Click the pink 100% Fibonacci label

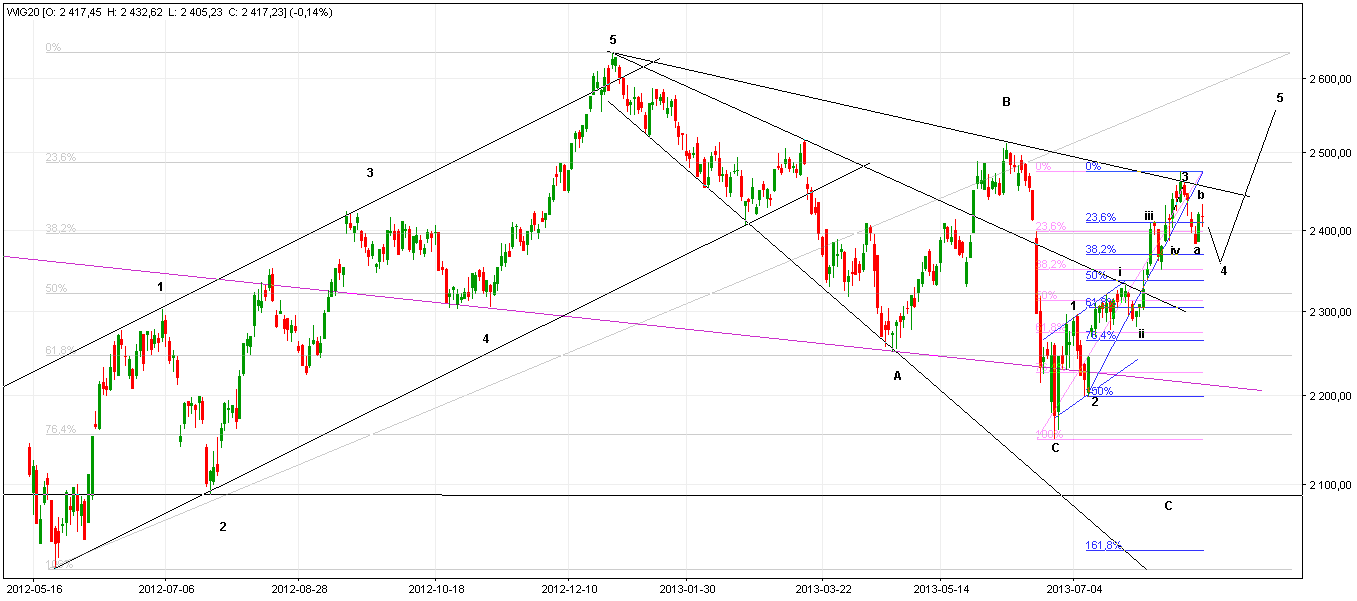(x=1047, y=434)
